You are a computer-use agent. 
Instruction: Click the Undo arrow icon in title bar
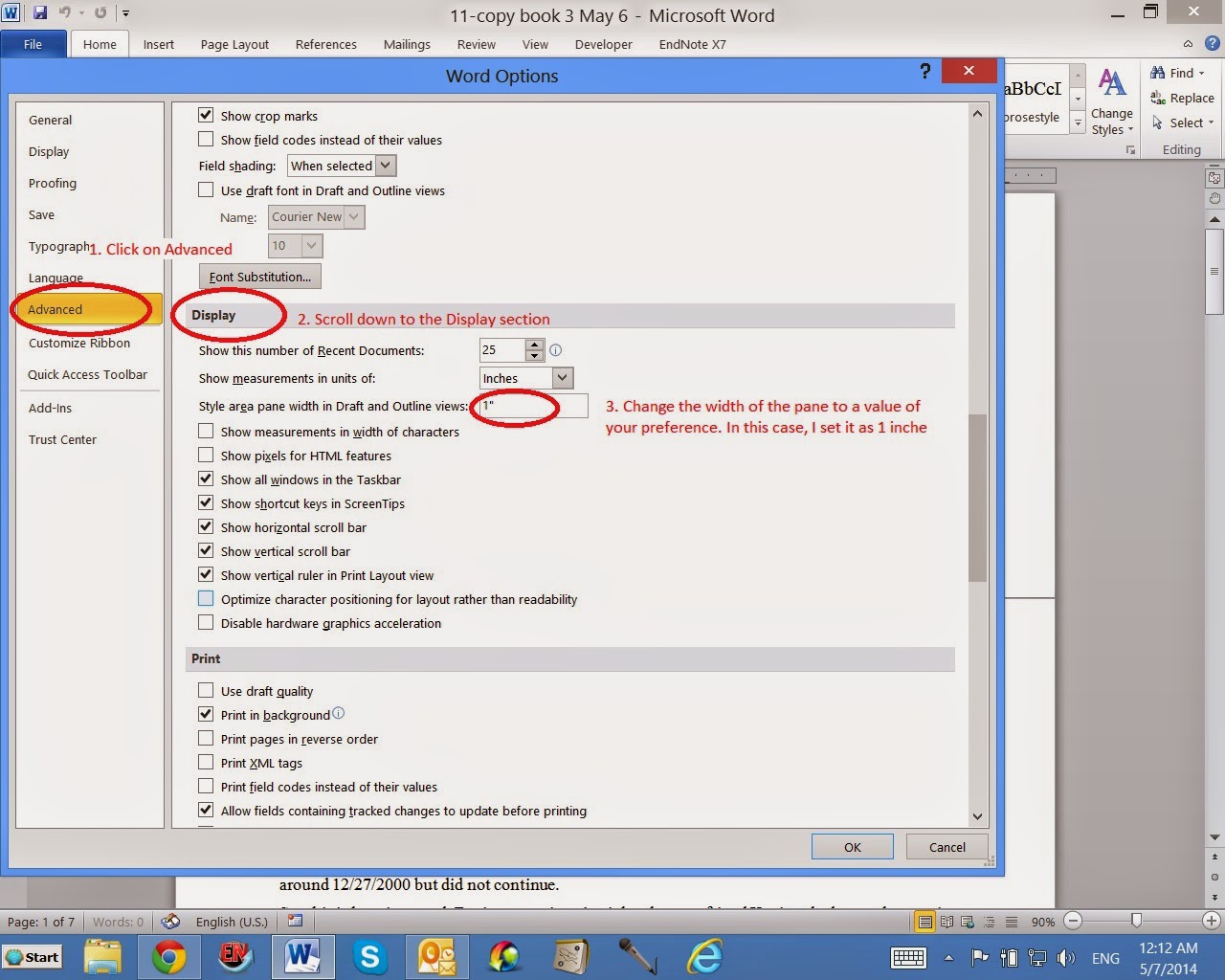66,13
